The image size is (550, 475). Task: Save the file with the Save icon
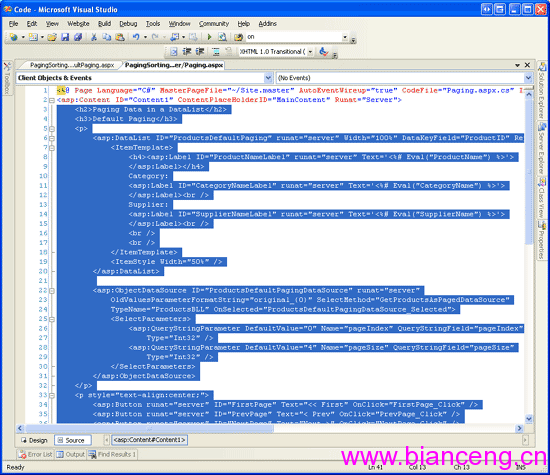(65, 37)
